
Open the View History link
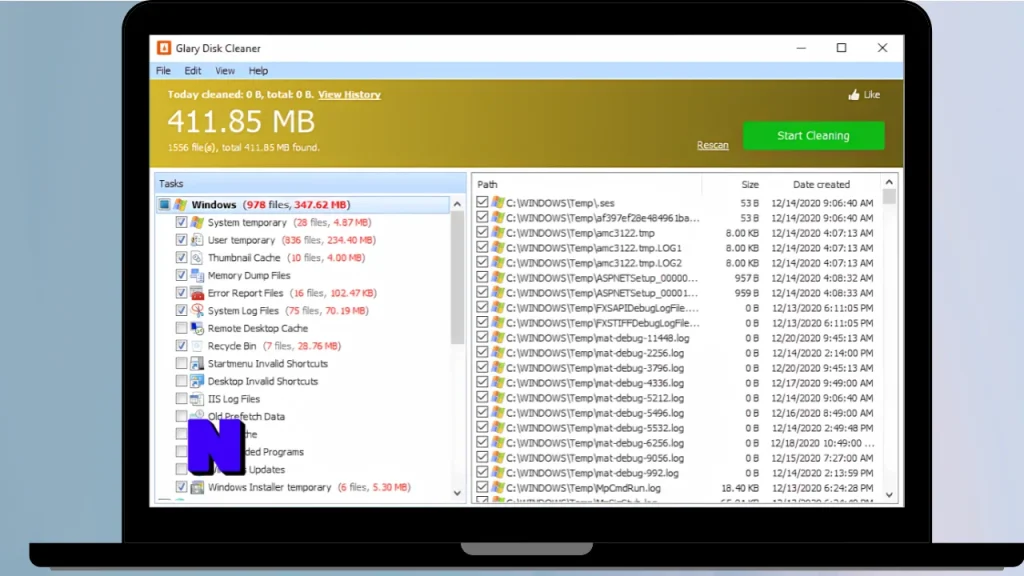pos(349,95)
